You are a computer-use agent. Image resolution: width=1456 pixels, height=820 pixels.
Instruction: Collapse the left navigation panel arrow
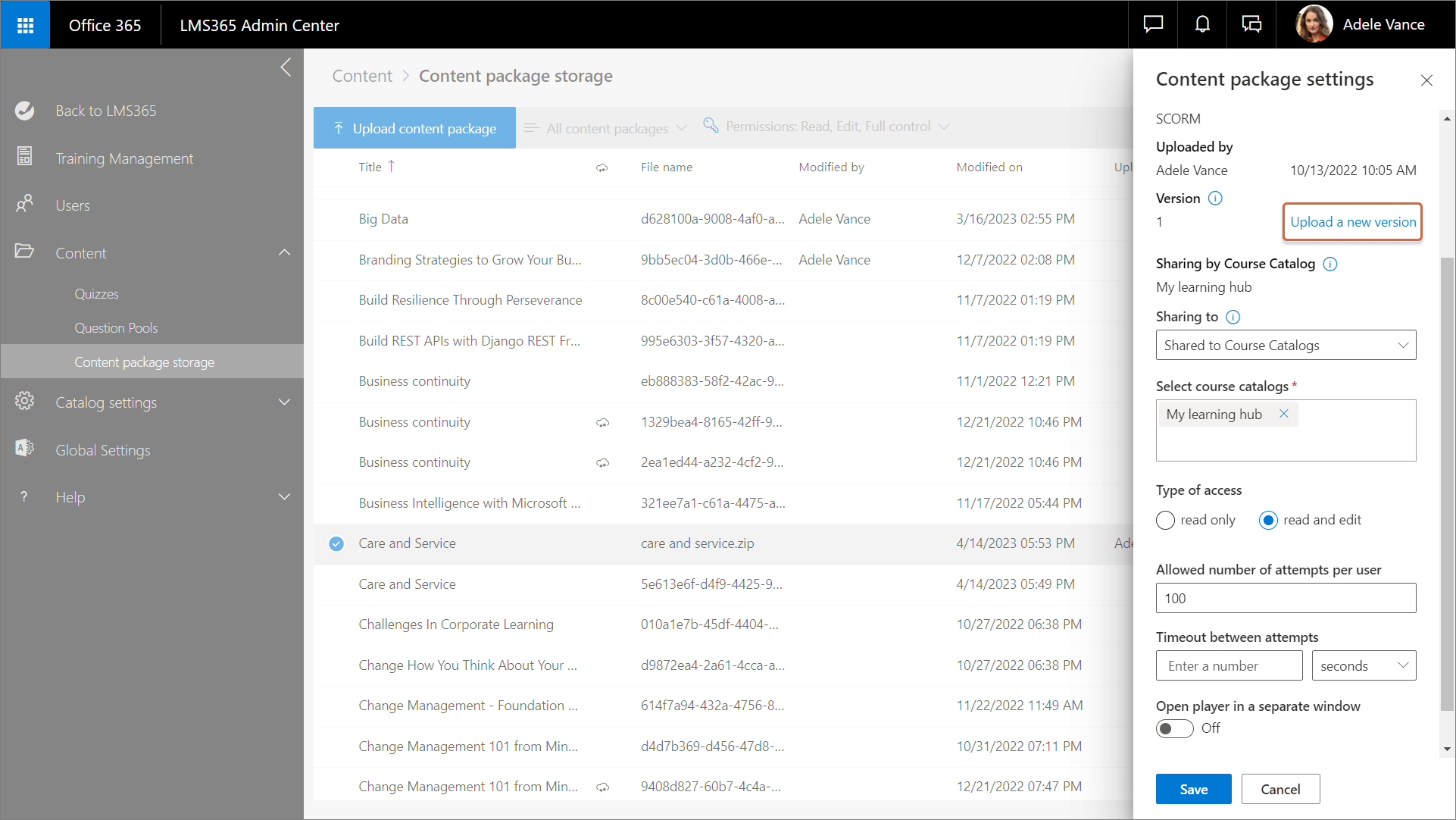point(286,67)
